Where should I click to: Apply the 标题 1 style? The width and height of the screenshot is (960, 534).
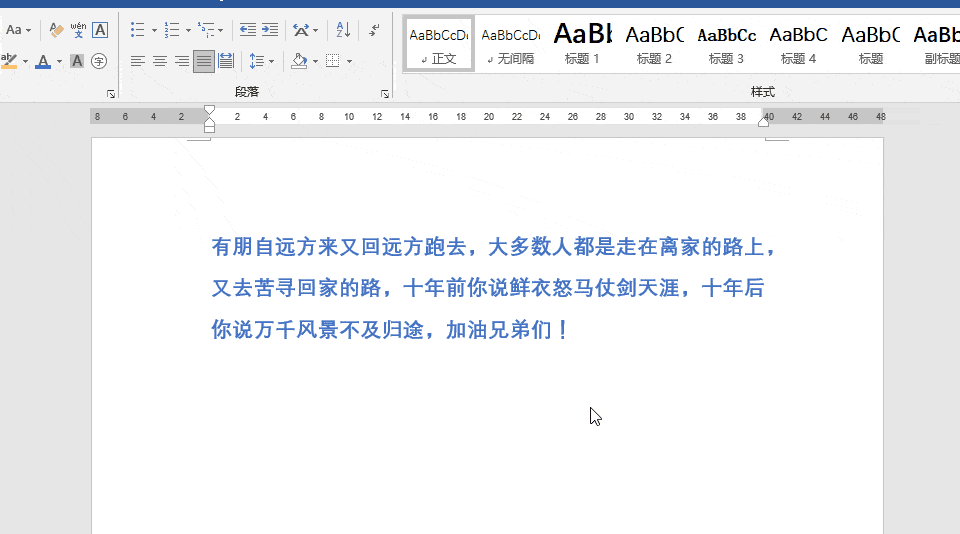pos(582,43)
